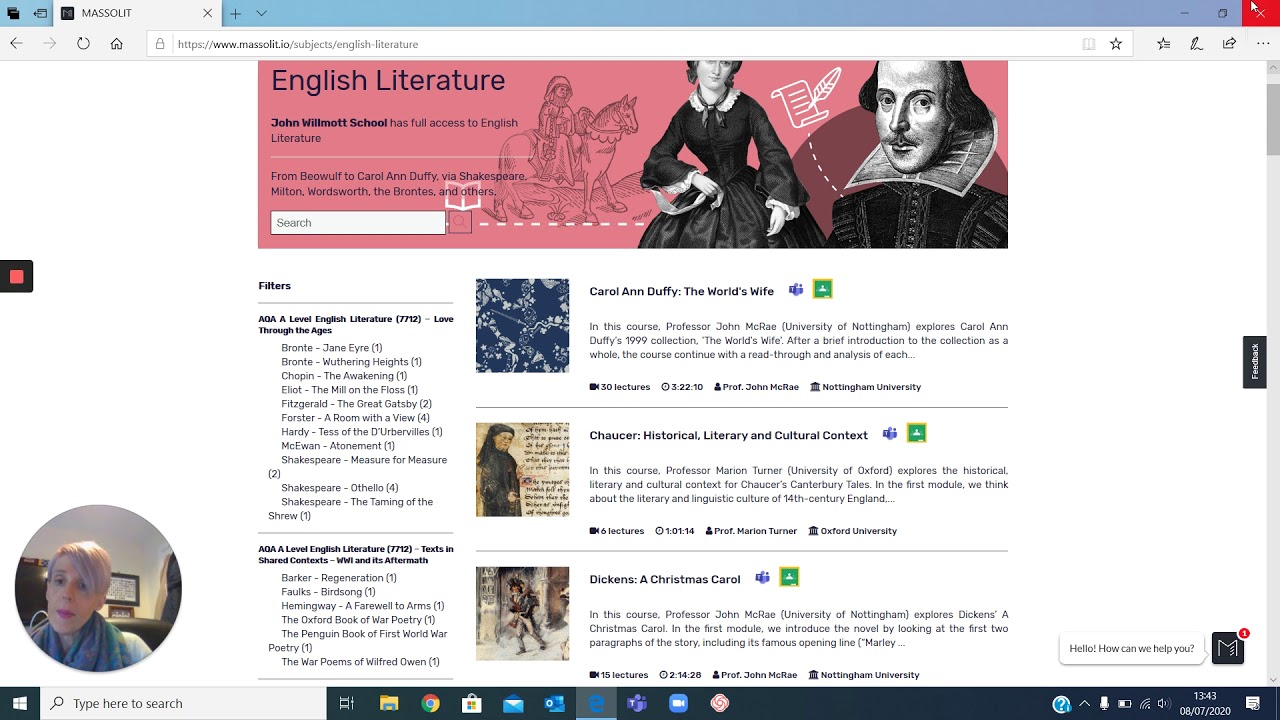Viewport: 1280px width, 720px height.
Task: Filter by McEwan - Atonement
Action: pos(338,446)
